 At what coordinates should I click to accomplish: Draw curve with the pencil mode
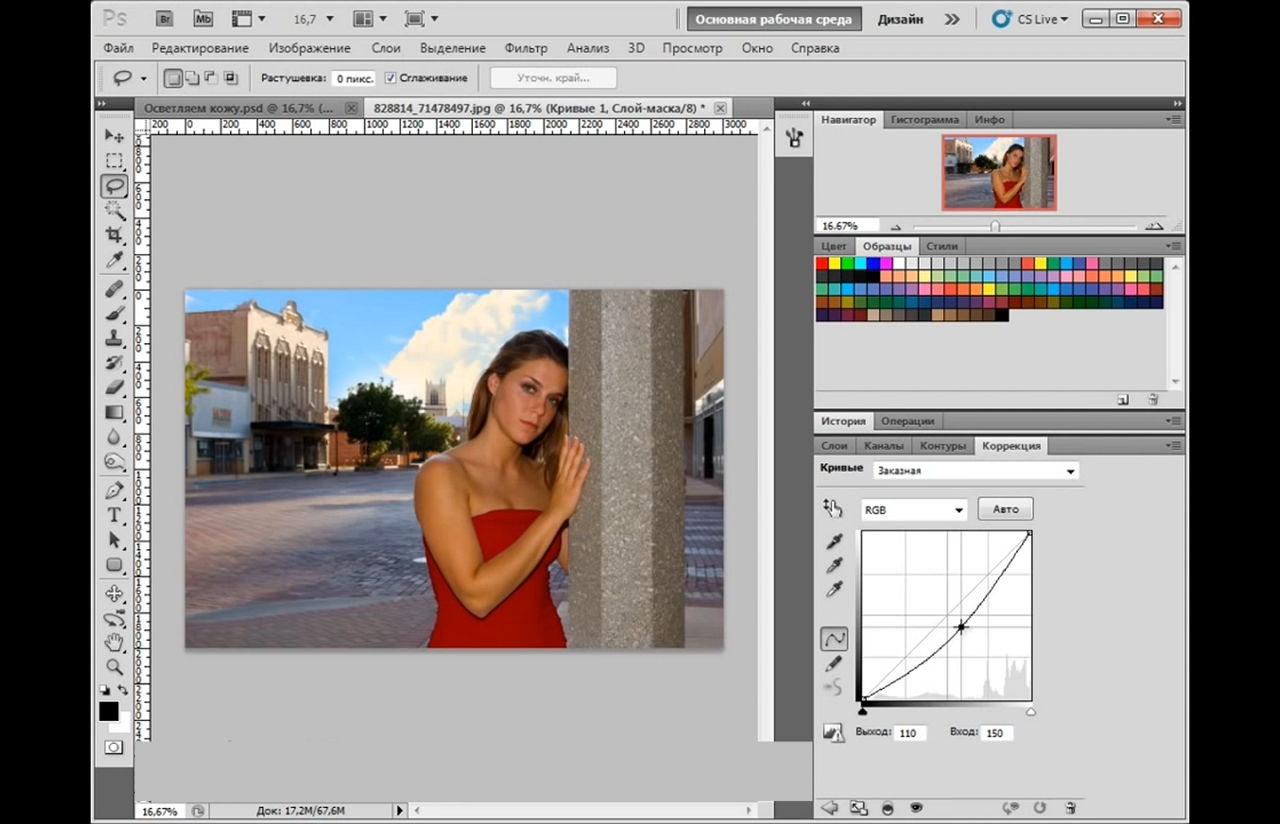point(833,663)
